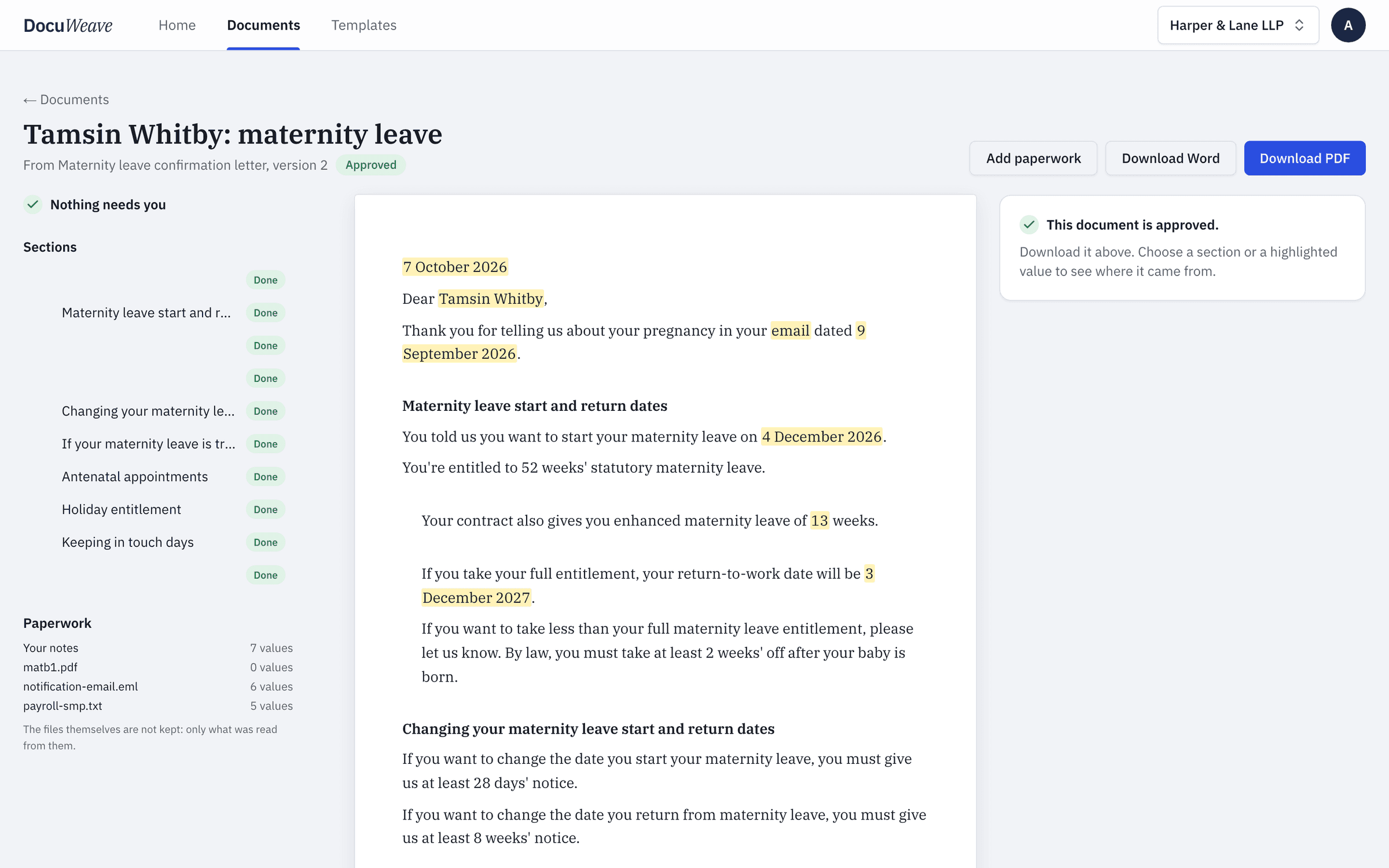
Task: Click the Download Word button
Action: click(x=1170, y=158)
